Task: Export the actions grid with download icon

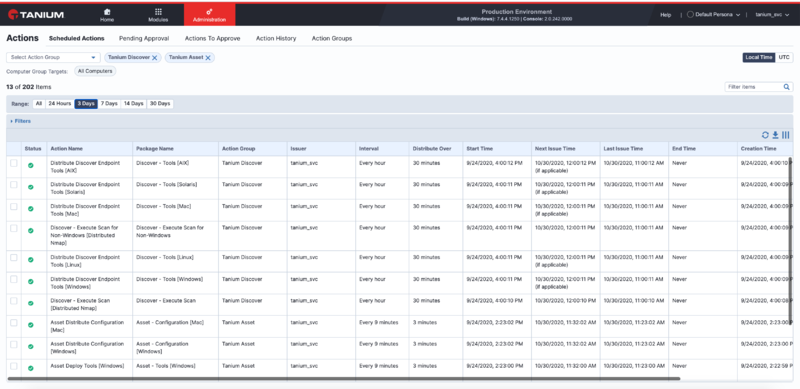Action: (x=775, y=135)
